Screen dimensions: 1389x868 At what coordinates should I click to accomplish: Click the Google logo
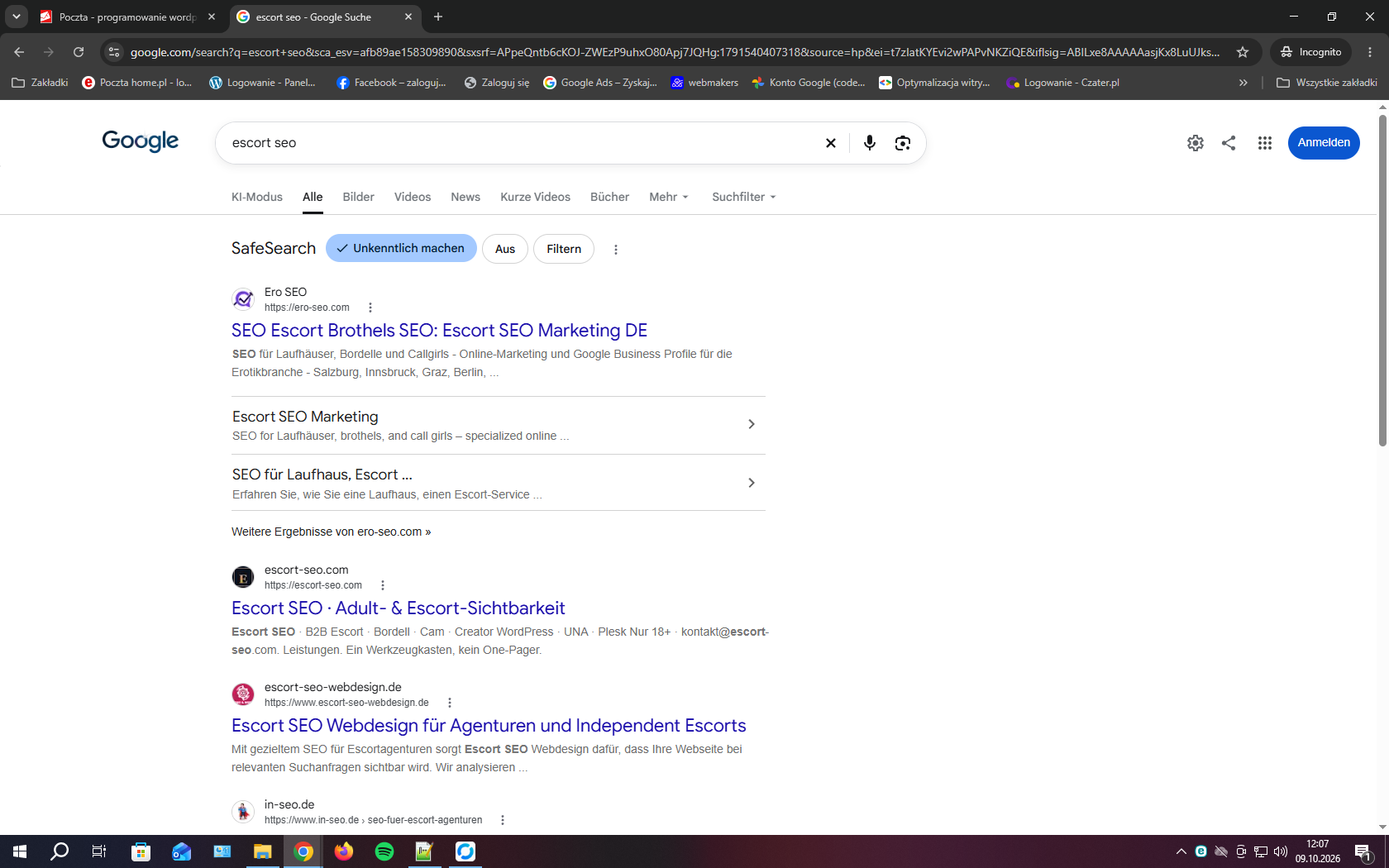click(141, 141)
